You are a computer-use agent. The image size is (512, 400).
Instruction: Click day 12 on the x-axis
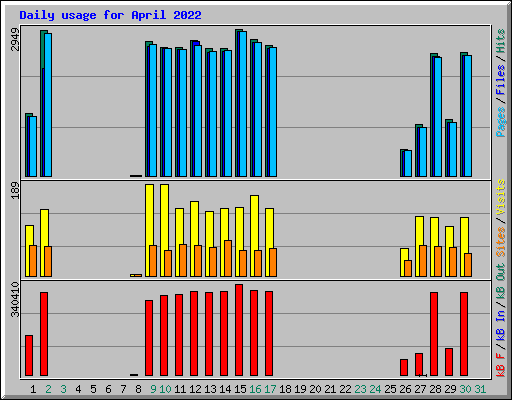195,389
